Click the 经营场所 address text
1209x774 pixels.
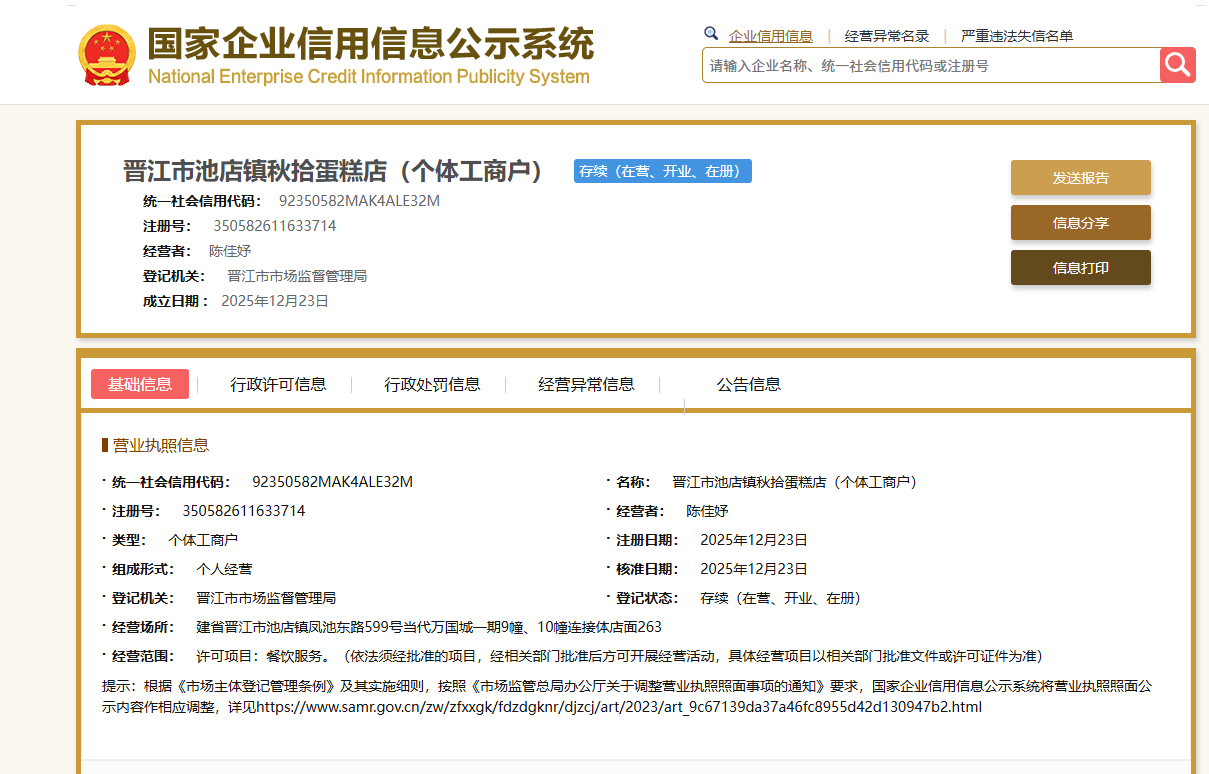click(429, 627)
